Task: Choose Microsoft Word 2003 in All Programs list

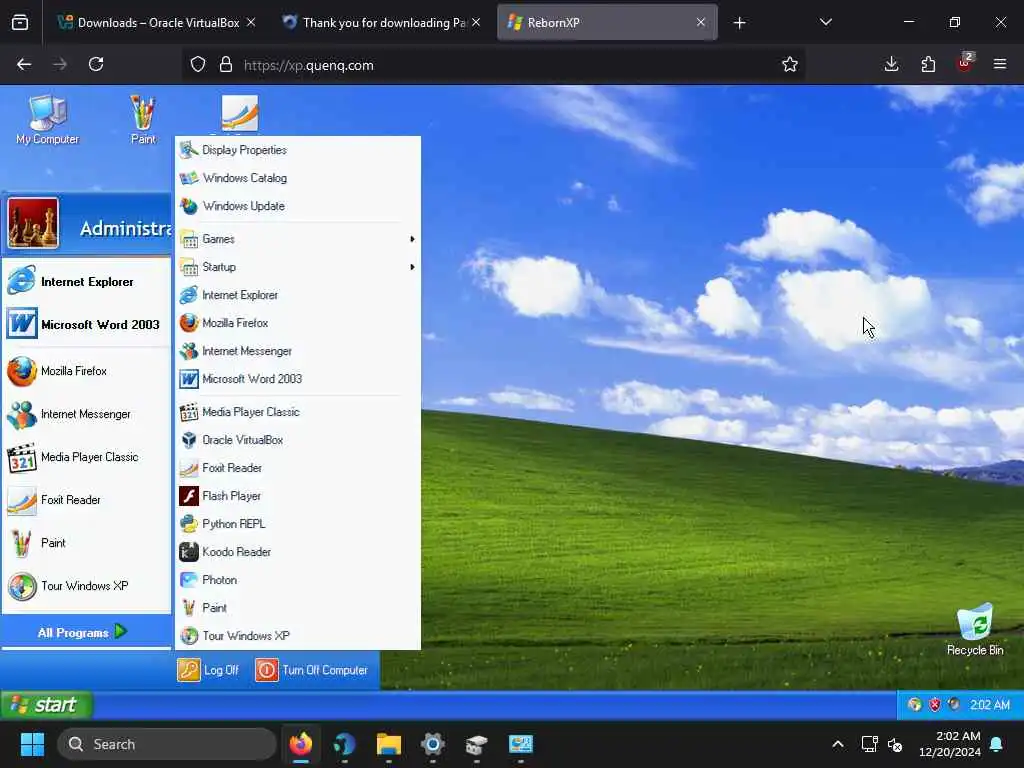Action: (298, 379)
